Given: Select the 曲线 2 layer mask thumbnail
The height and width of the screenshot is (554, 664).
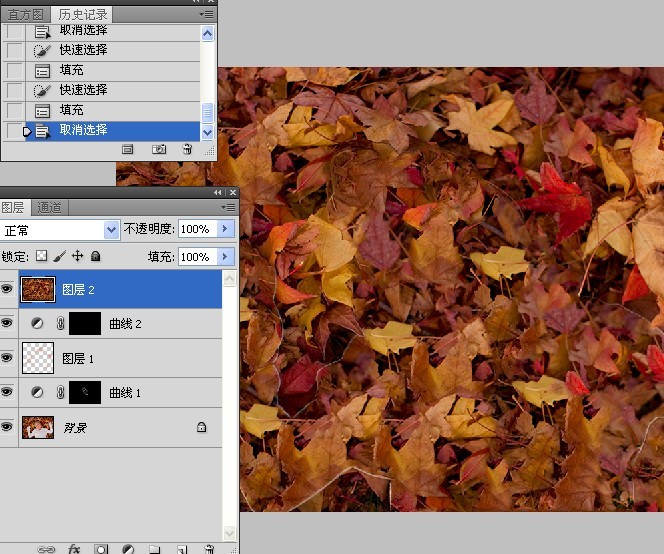Looking at the screenshot, I should [x=85, y=323].
